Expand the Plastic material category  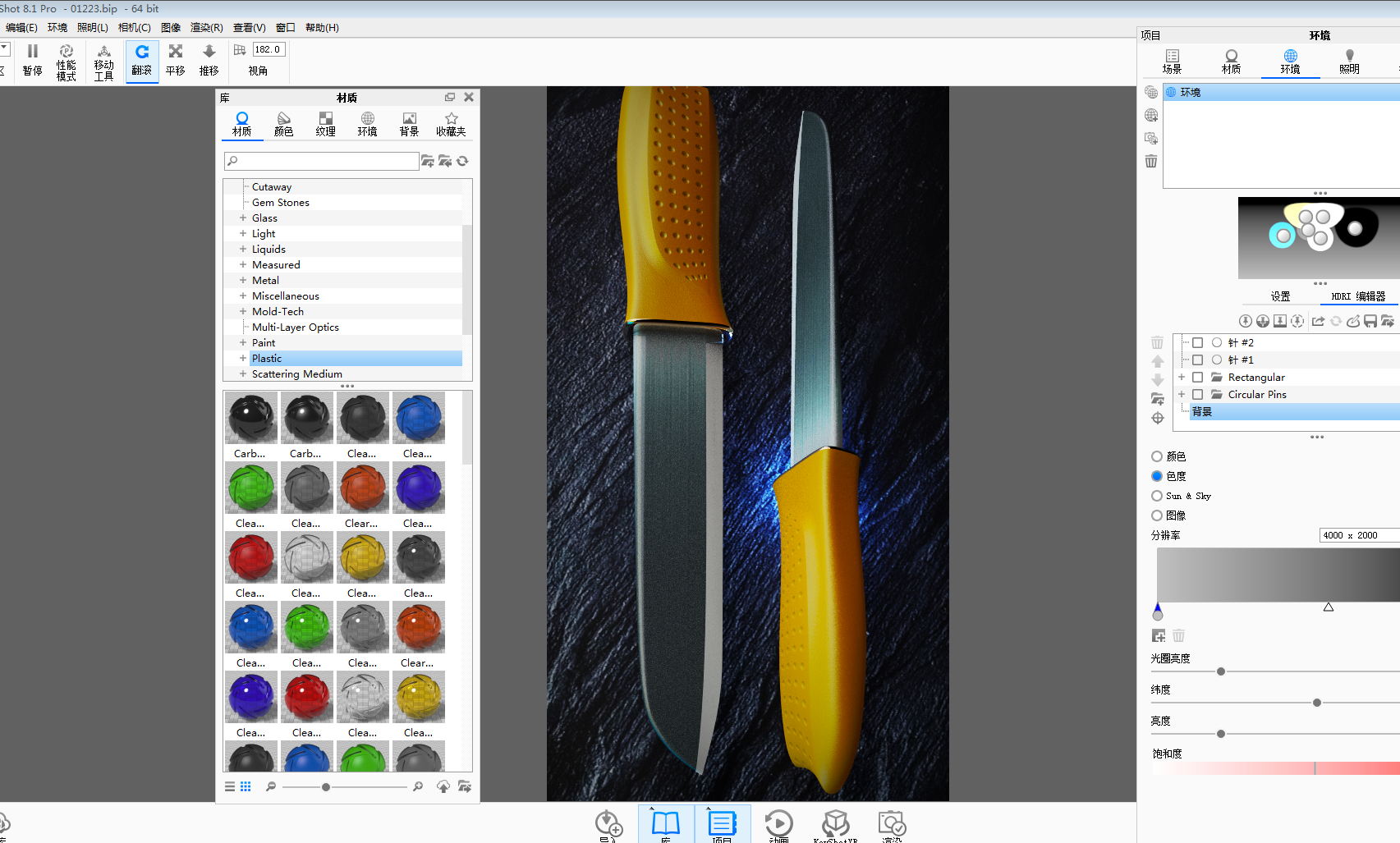pyautogui.click(x=242, y=358)
